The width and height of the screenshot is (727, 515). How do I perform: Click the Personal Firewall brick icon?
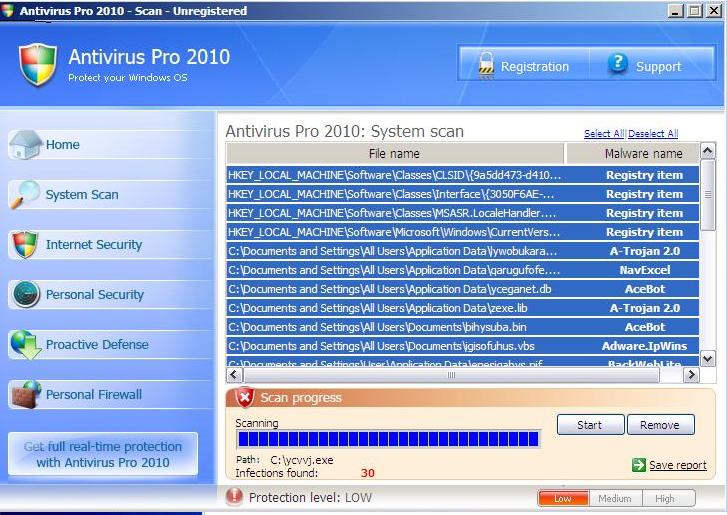coord(26,394)
